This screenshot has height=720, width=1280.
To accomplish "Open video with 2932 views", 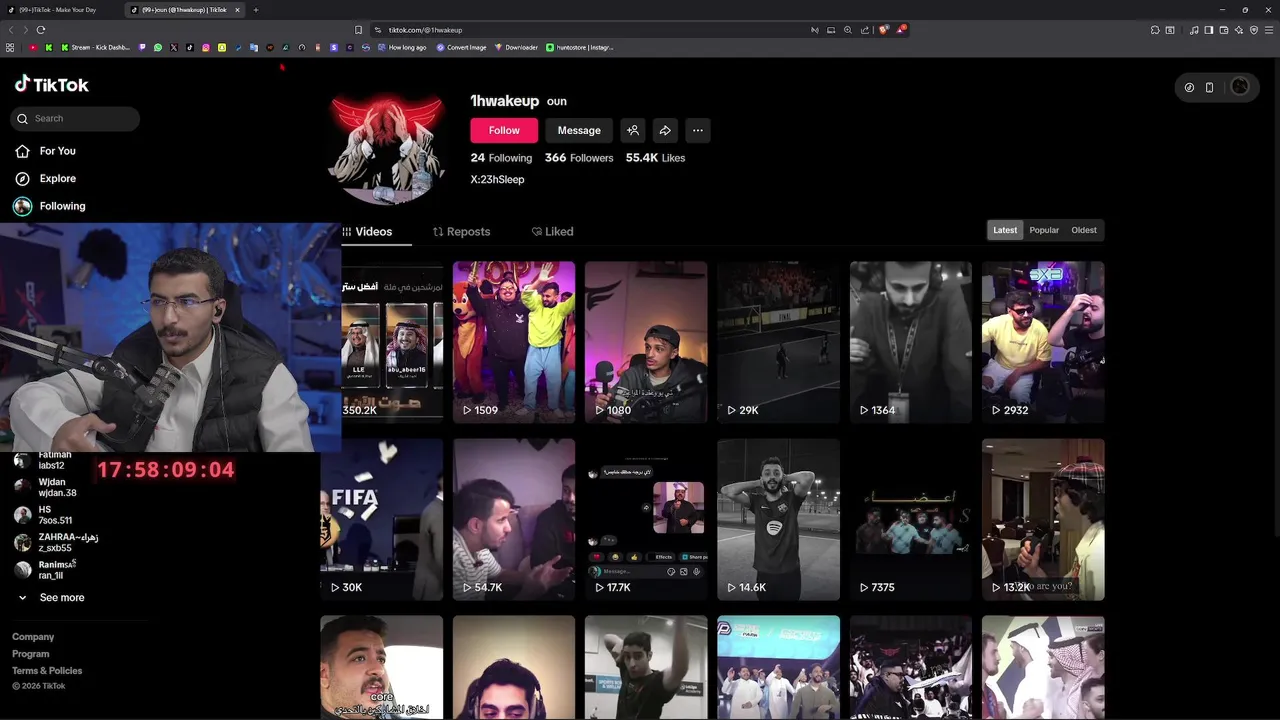I will tap(1043, 342).
